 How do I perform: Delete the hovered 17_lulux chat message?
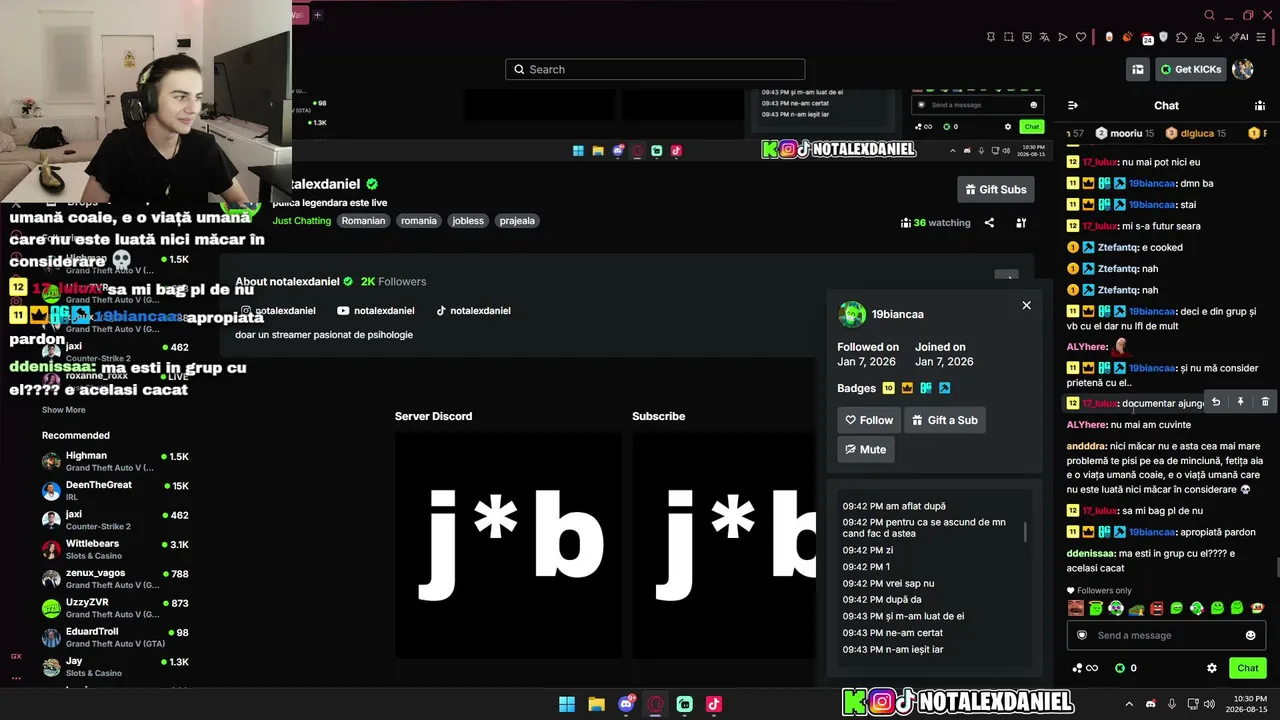[1265, 402]
